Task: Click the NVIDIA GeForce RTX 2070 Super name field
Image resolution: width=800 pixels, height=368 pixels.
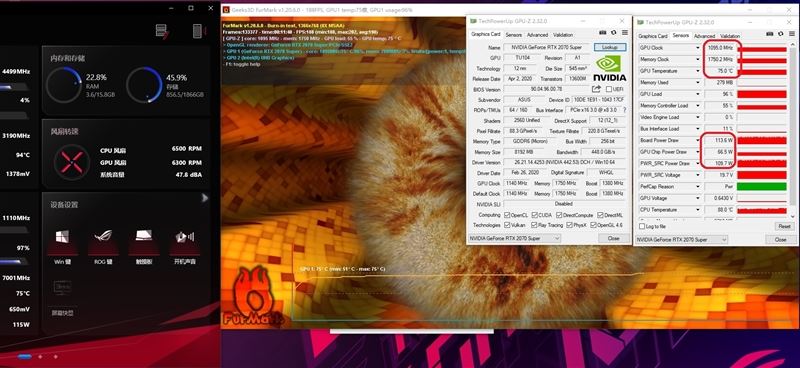Action: coord(547,47)
